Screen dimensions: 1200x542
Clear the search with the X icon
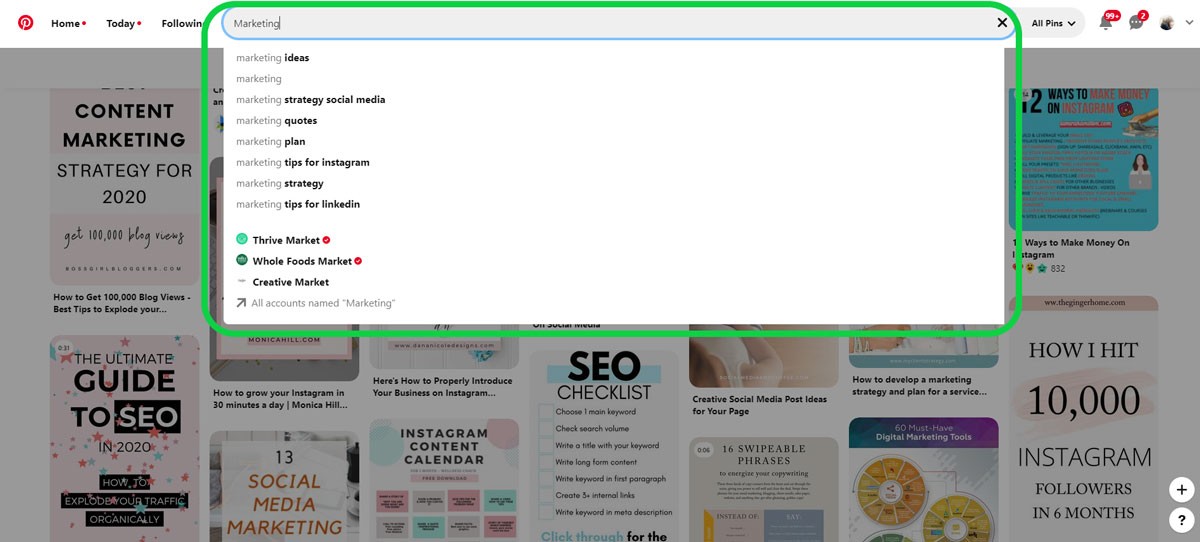tap(1002, 23)
